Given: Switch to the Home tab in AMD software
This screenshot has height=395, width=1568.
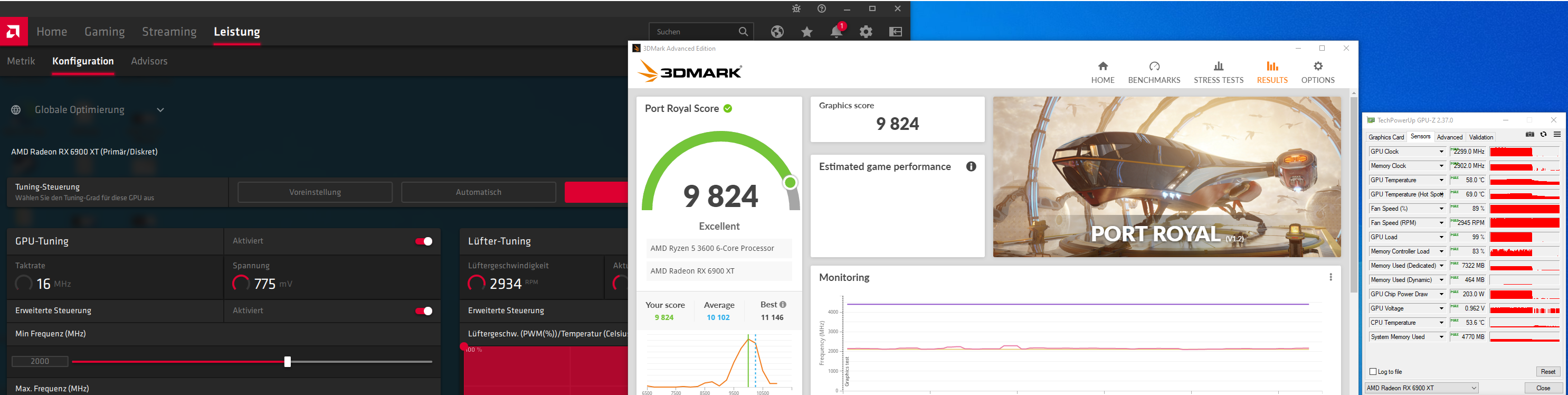Looking at the screenshot, I should [52, 32].
